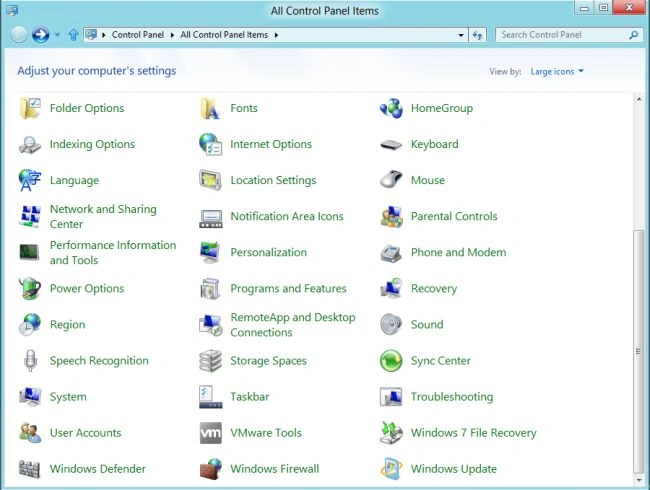Click the vertical scrollbar thumb

[639, 352]
